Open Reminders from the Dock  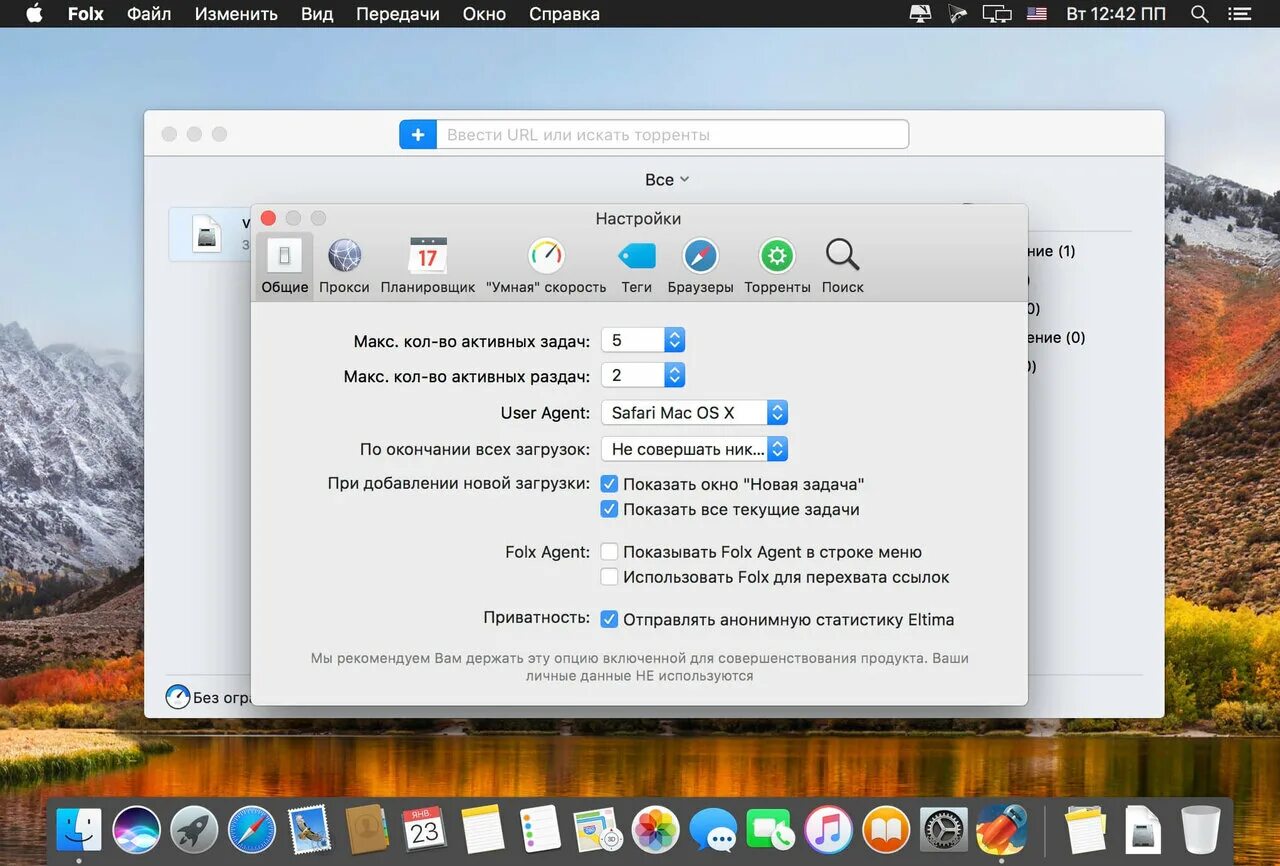540,829
